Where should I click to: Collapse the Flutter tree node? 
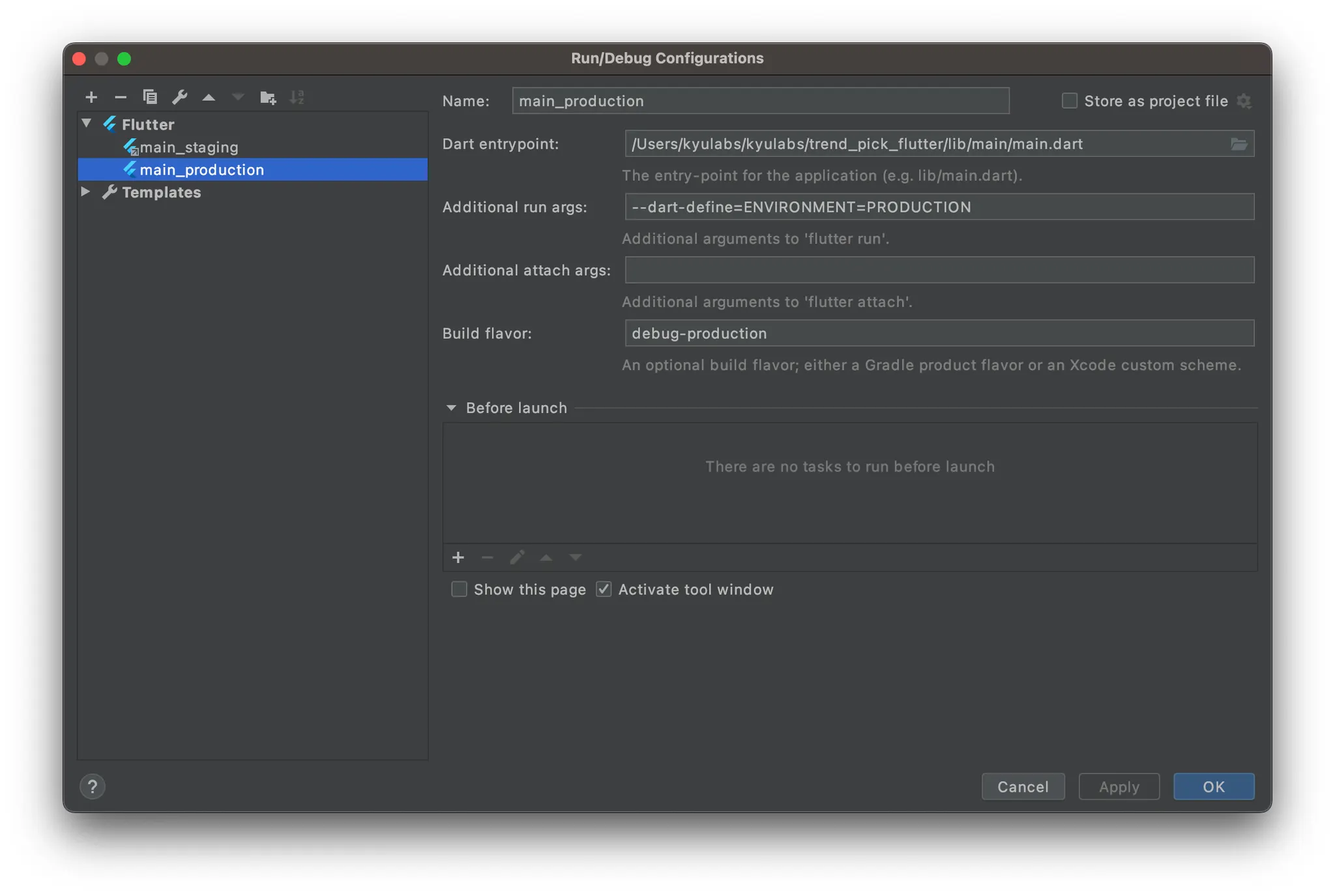87,124
